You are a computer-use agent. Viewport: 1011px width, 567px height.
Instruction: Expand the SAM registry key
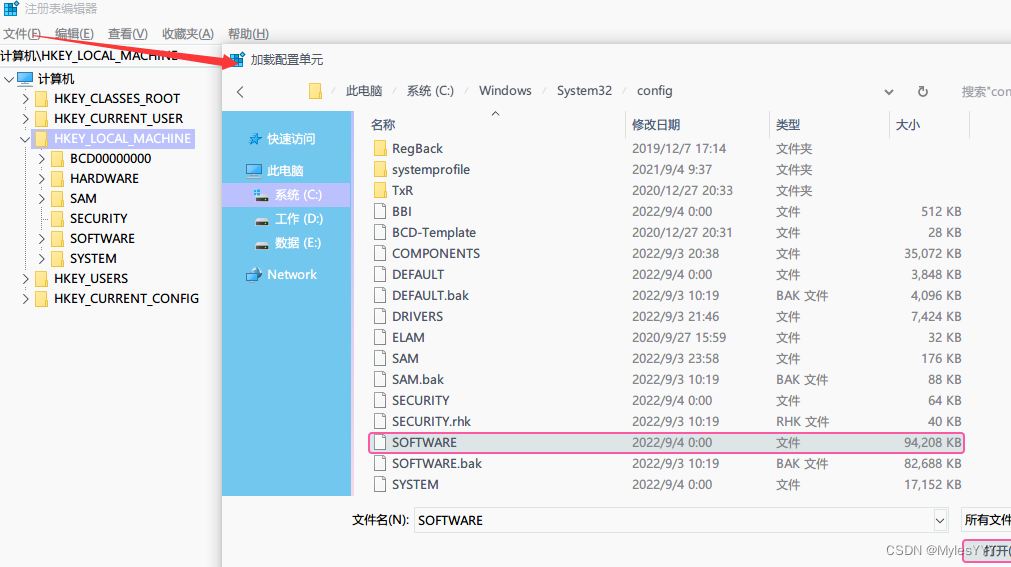coord(41,199)
